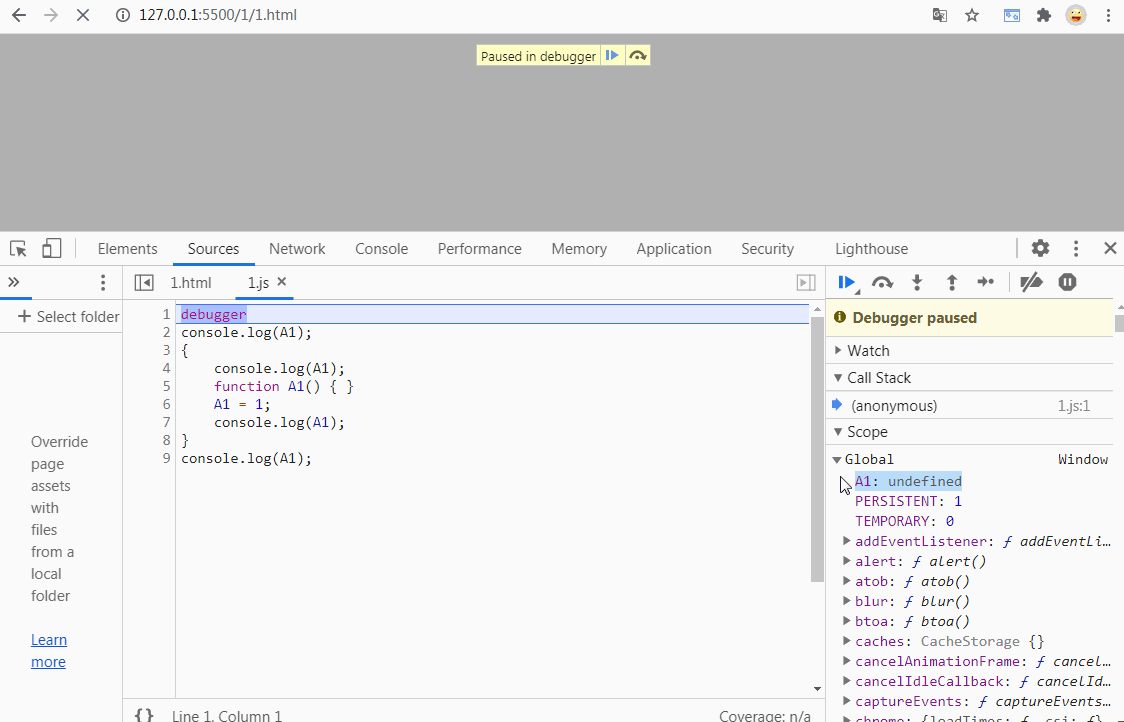Follow the Learn more link
The width and height of the screenshot is (1124, 722).
pyautogui.click(x=49, y=650)
